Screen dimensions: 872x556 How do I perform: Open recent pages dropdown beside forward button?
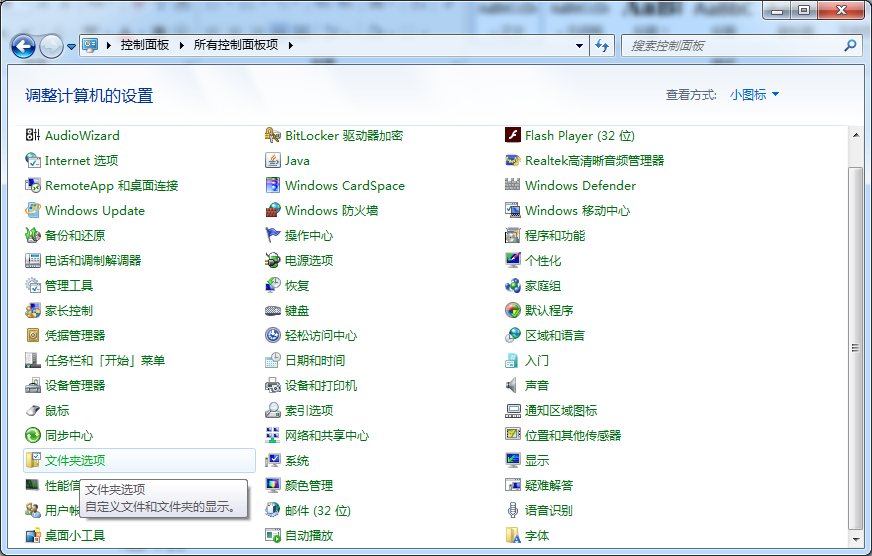tap(71, 47)
